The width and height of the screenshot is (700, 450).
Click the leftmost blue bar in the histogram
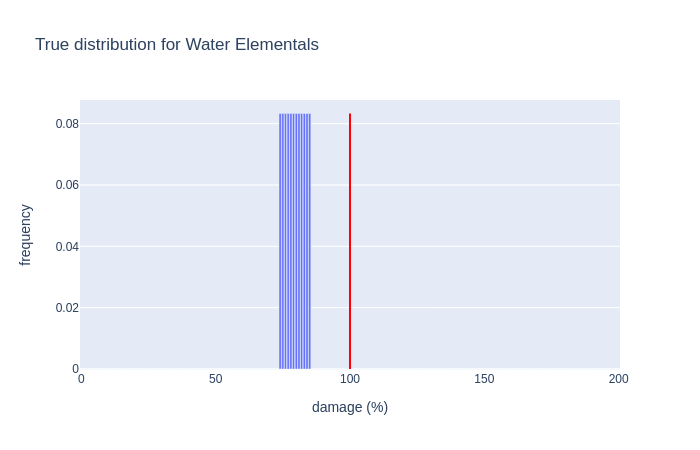280,240
